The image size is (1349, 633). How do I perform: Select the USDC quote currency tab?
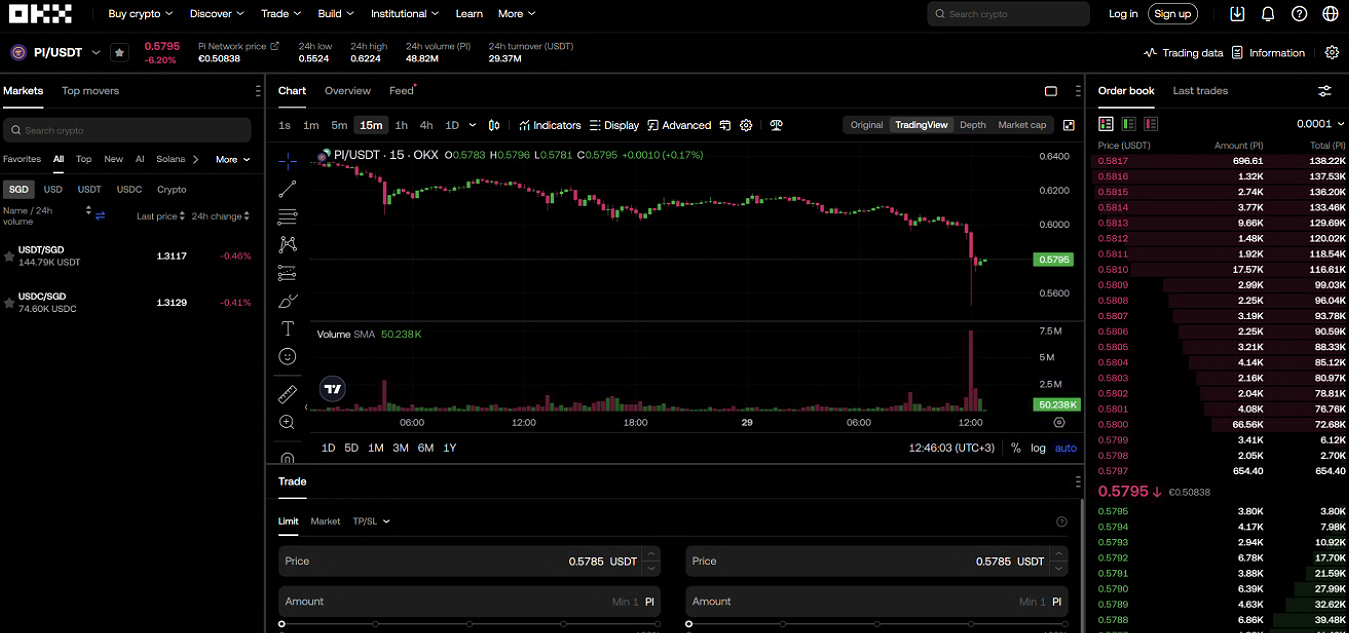click(129, 189)
